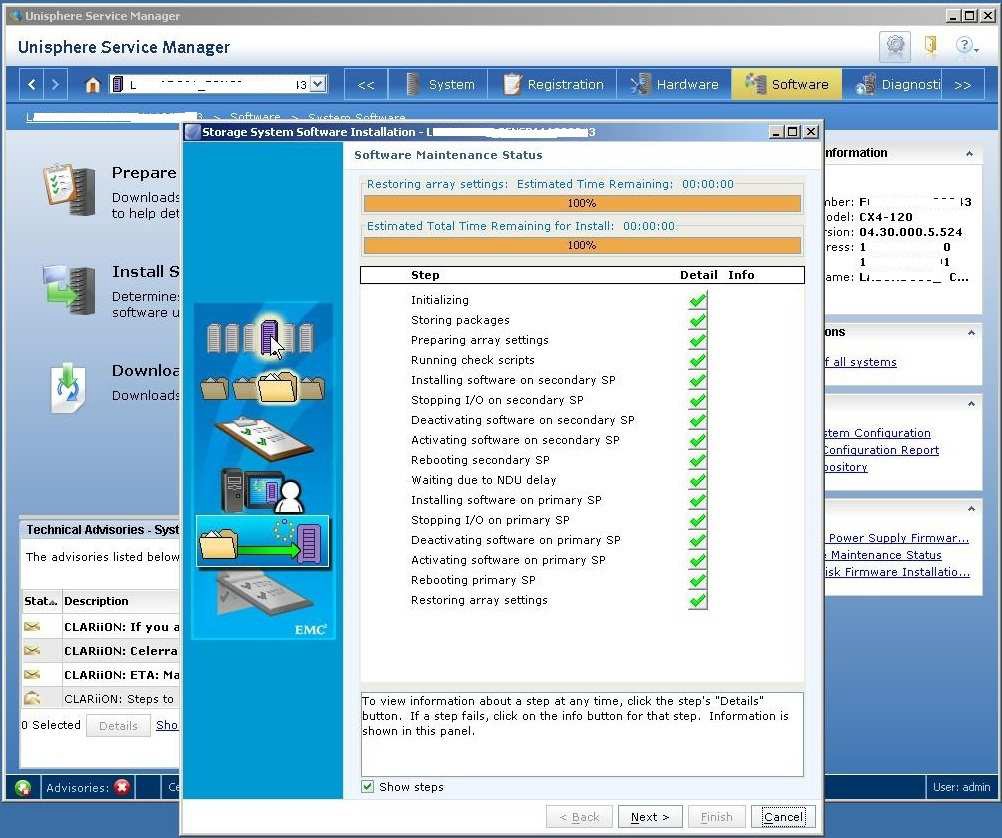1002x838 pixels.
Task: Click the Details button under advisories
Action: [118, 725]
